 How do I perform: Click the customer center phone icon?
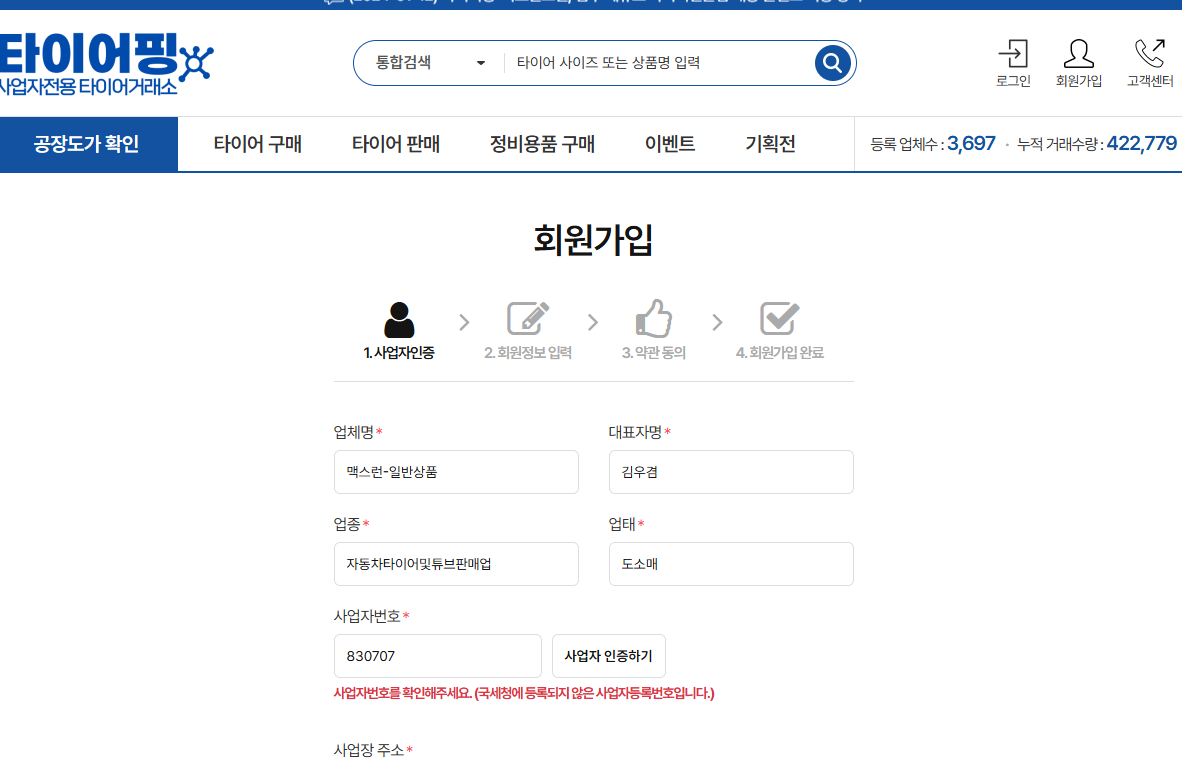tap(1149, 54)
